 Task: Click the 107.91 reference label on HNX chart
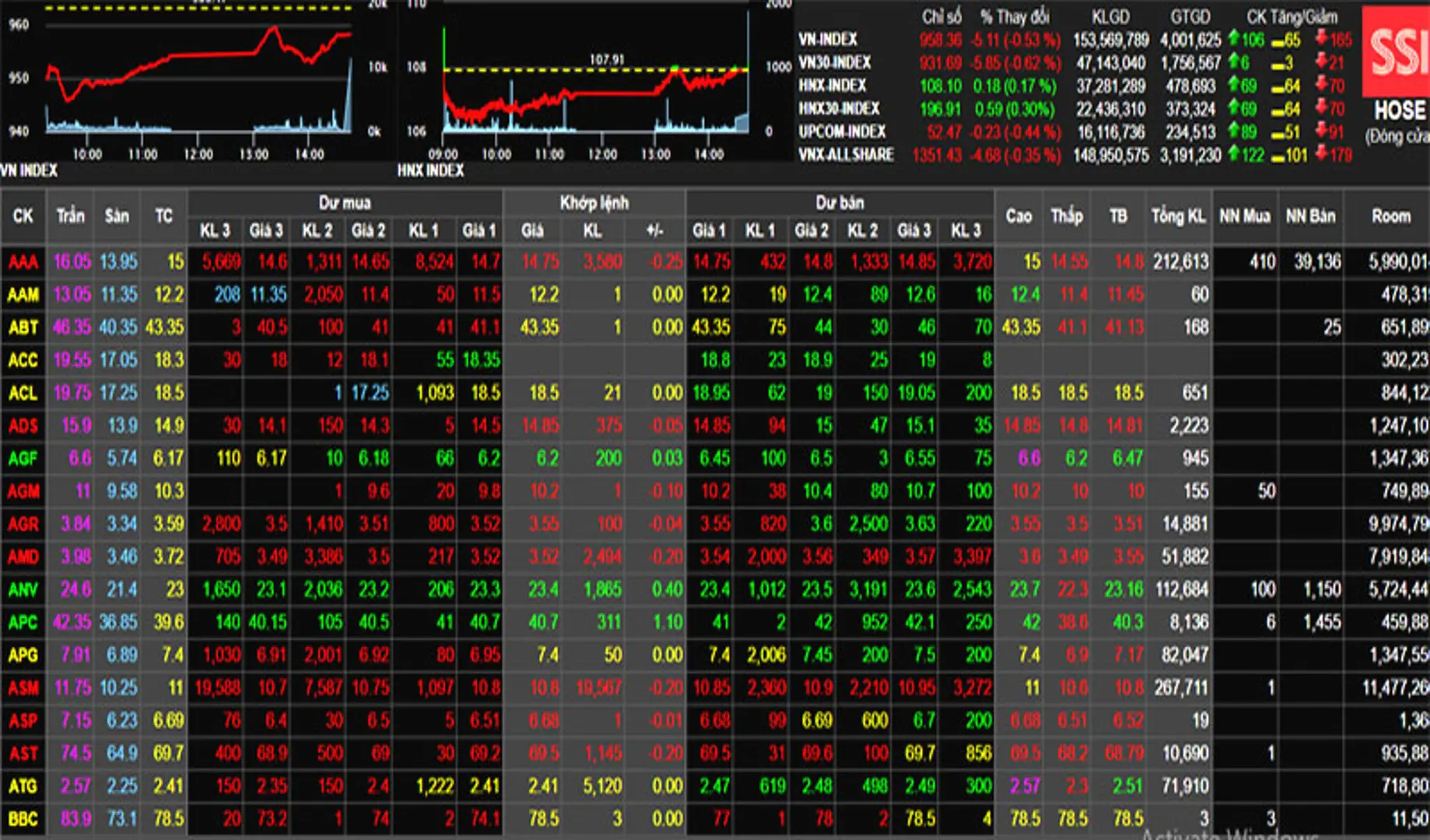tap(606, 59)
